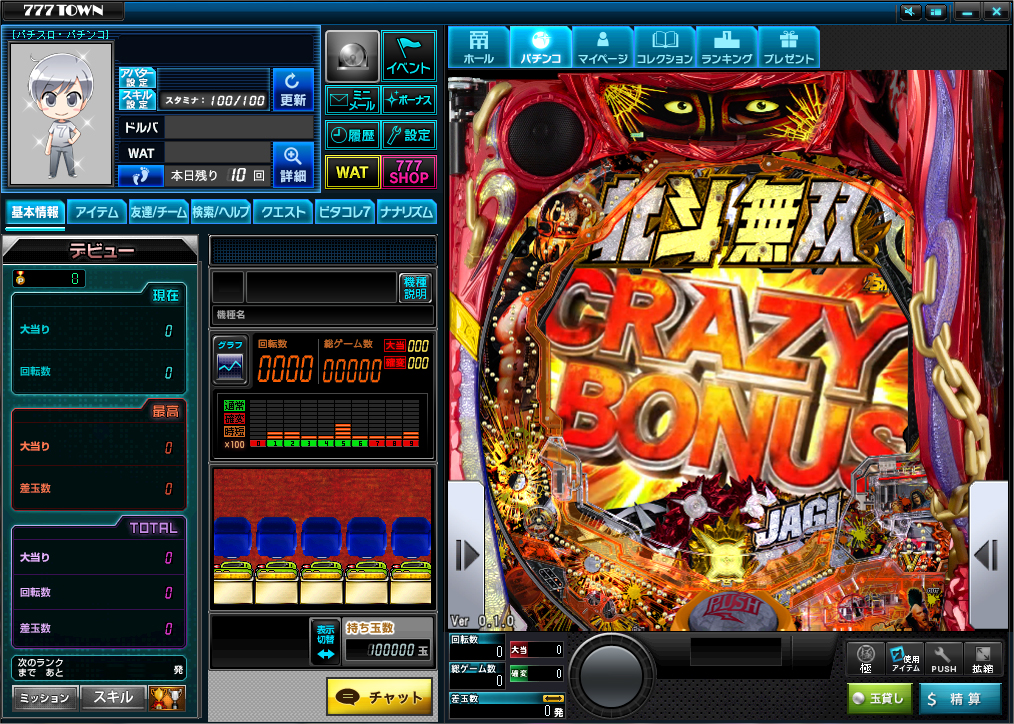Click the 詳細 magnifier details button
The height and width of the screenshot is (724, 1014).
pyautogui.click(x=293, y=164)
